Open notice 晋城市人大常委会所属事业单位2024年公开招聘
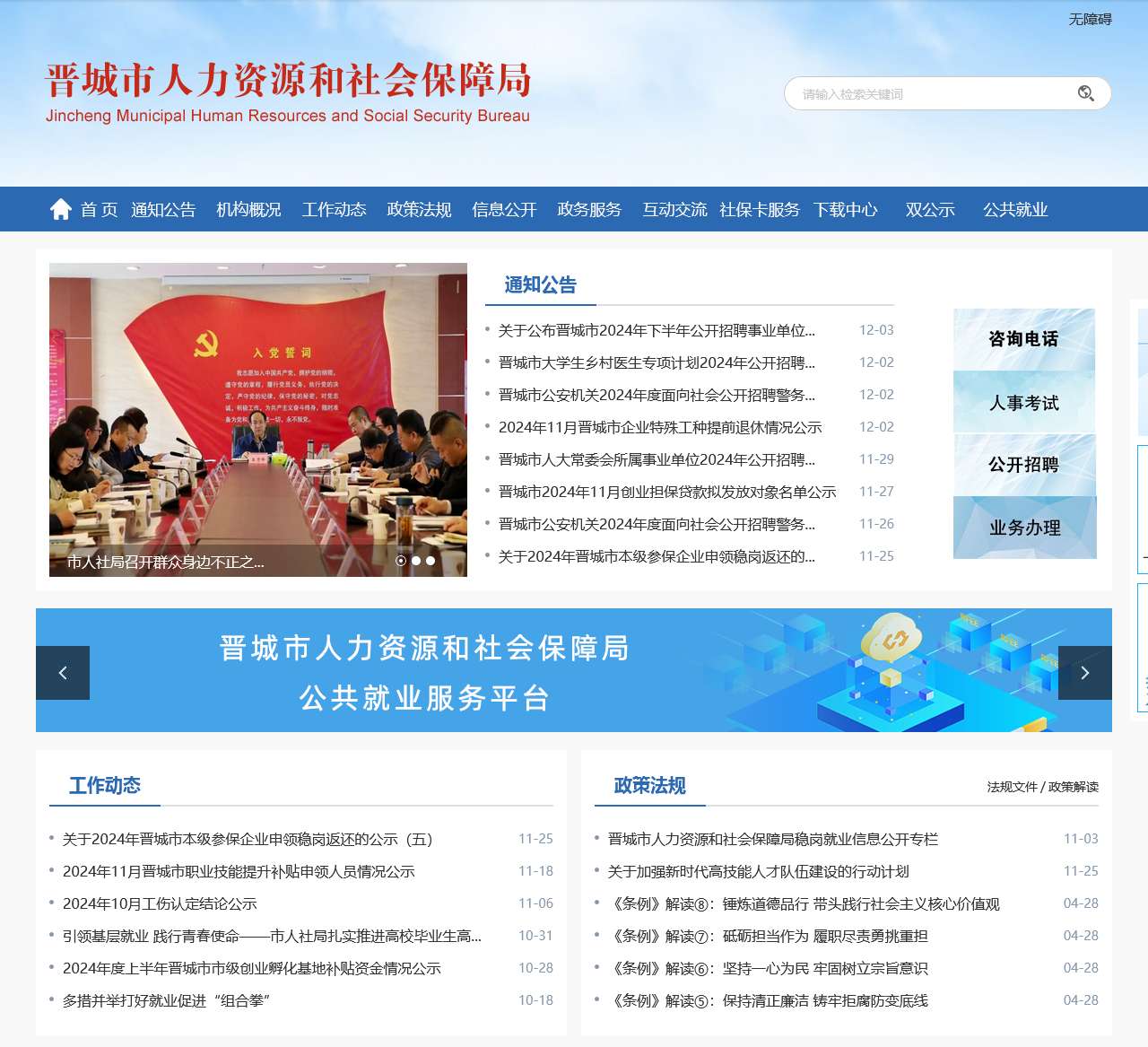The height and width of the screenshot is (1047, 1148). click(657, 460)
